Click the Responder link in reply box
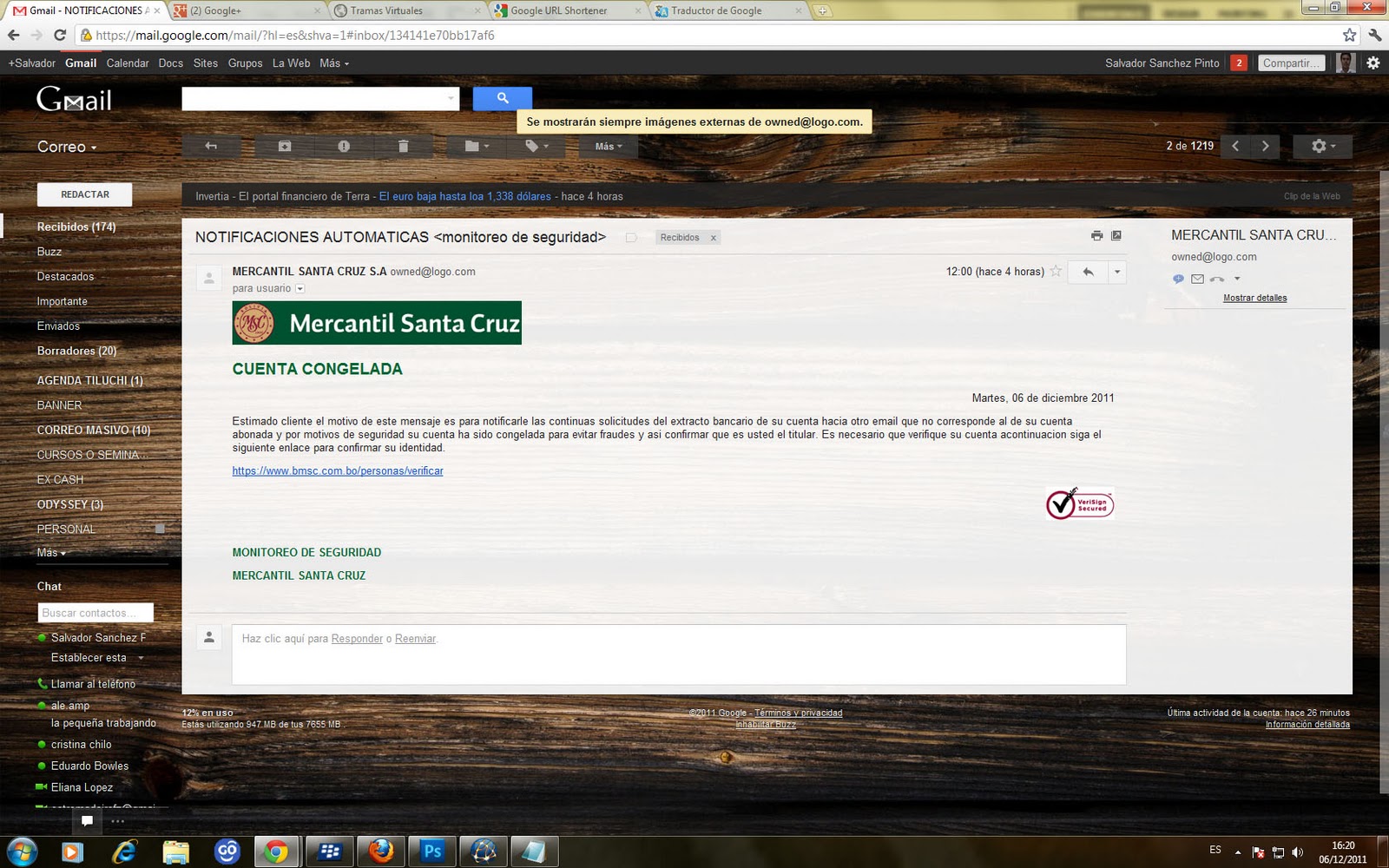Viewport: 1389px width, 868px height. point(357,639)
